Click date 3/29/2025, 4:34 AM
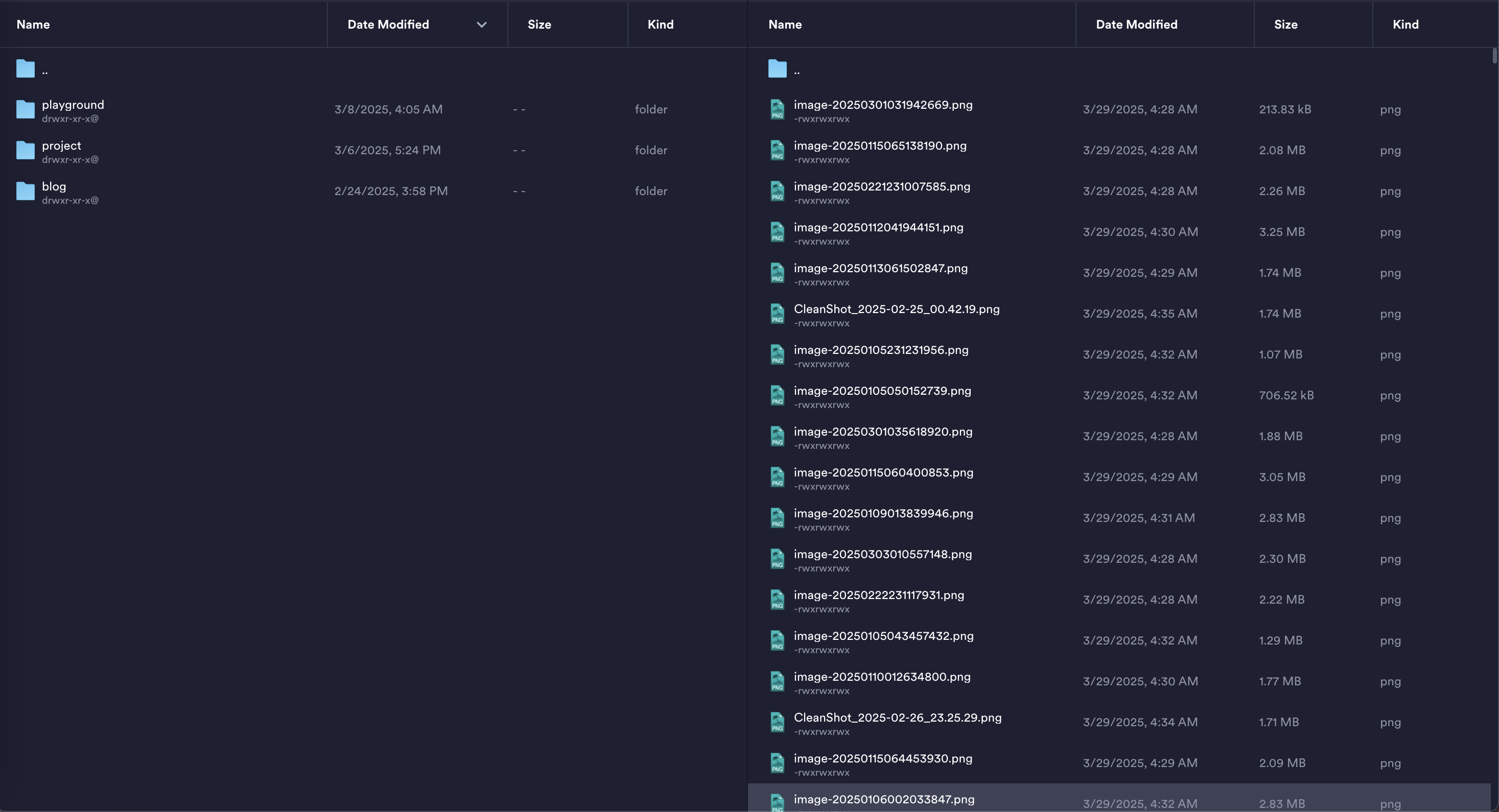Screen dimensions: 1499x812 1140,723
